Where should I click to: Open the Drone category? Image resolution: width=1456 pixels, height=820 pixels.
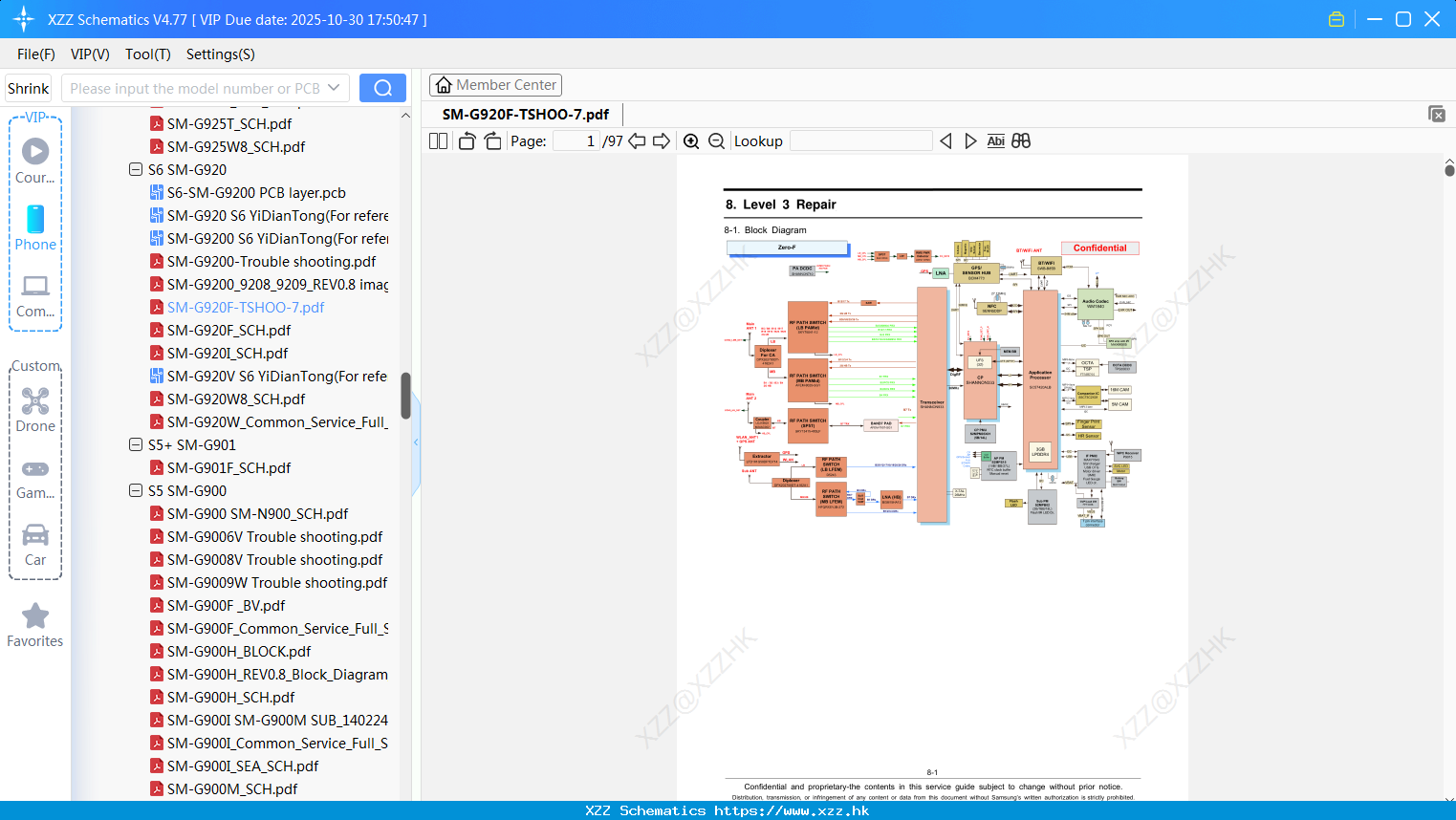[x=35, y=409]
